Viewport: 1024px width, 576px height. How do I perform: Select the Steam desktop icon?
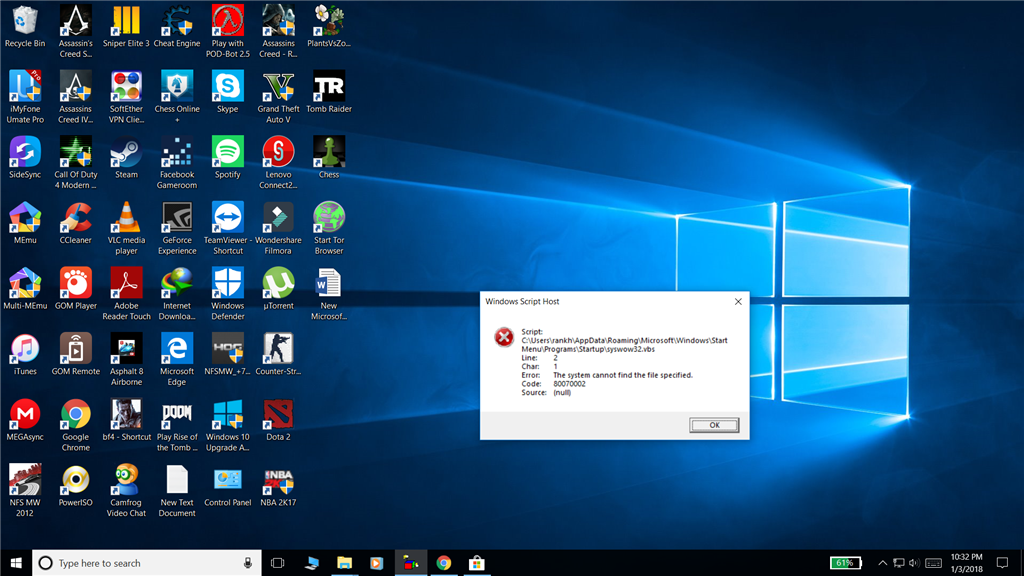[126, 157]
